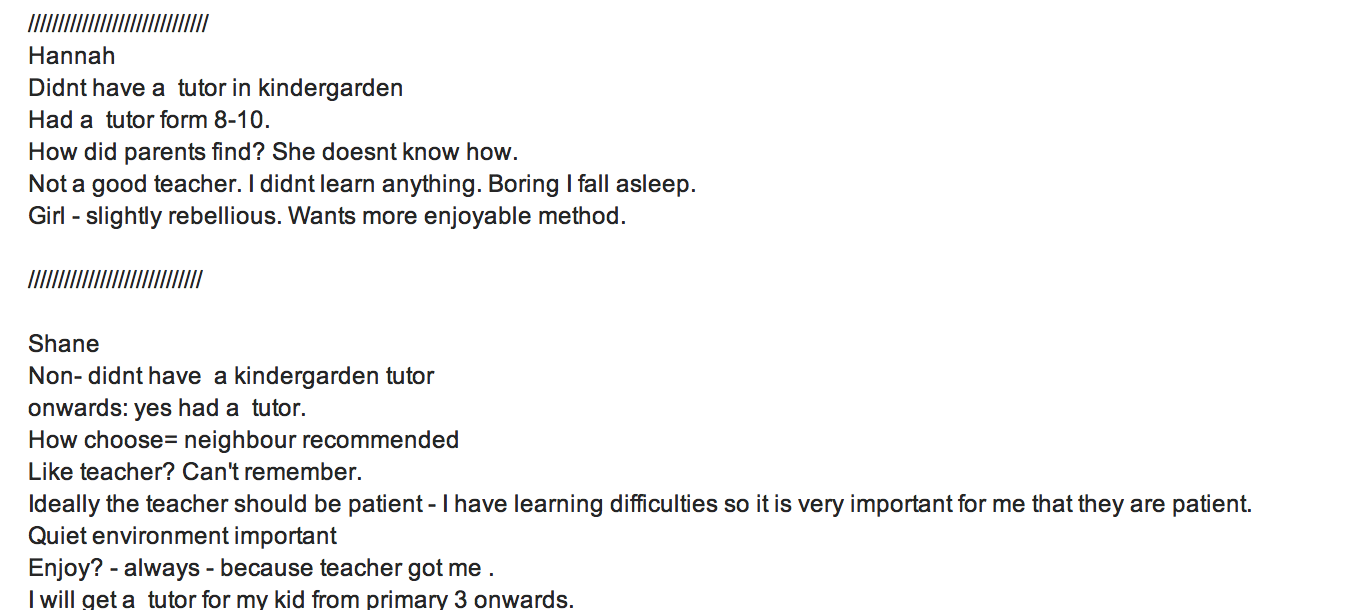Click the line 'Had a tutor form 8-10.'
This screenshot has height=610, width=1362.
coord(150,120)
